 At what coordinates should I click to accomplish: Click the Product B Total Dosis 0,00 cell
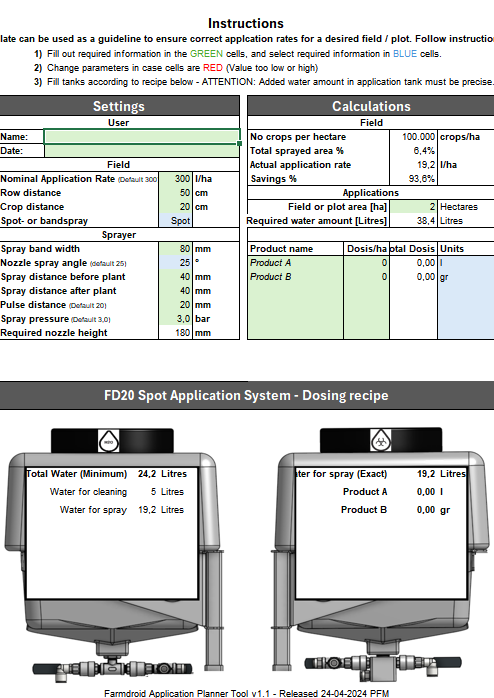click(x=413, y=277)
